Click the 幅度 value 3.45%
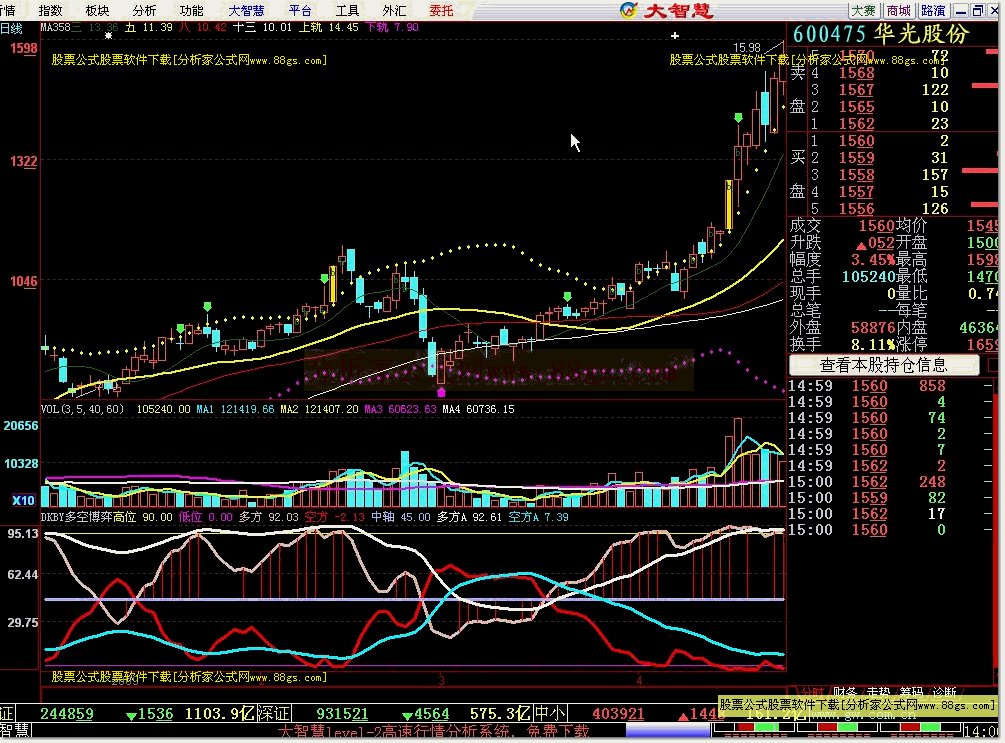 [873, 260]
